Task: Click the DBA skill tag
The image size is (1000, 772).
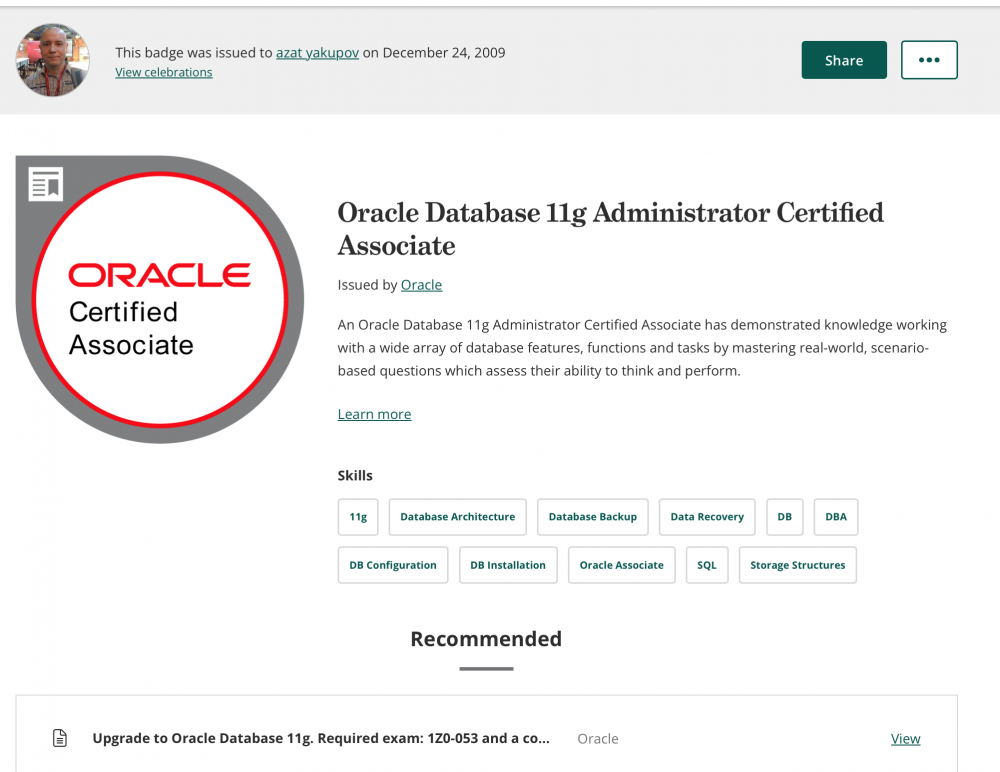Action: 836,517
